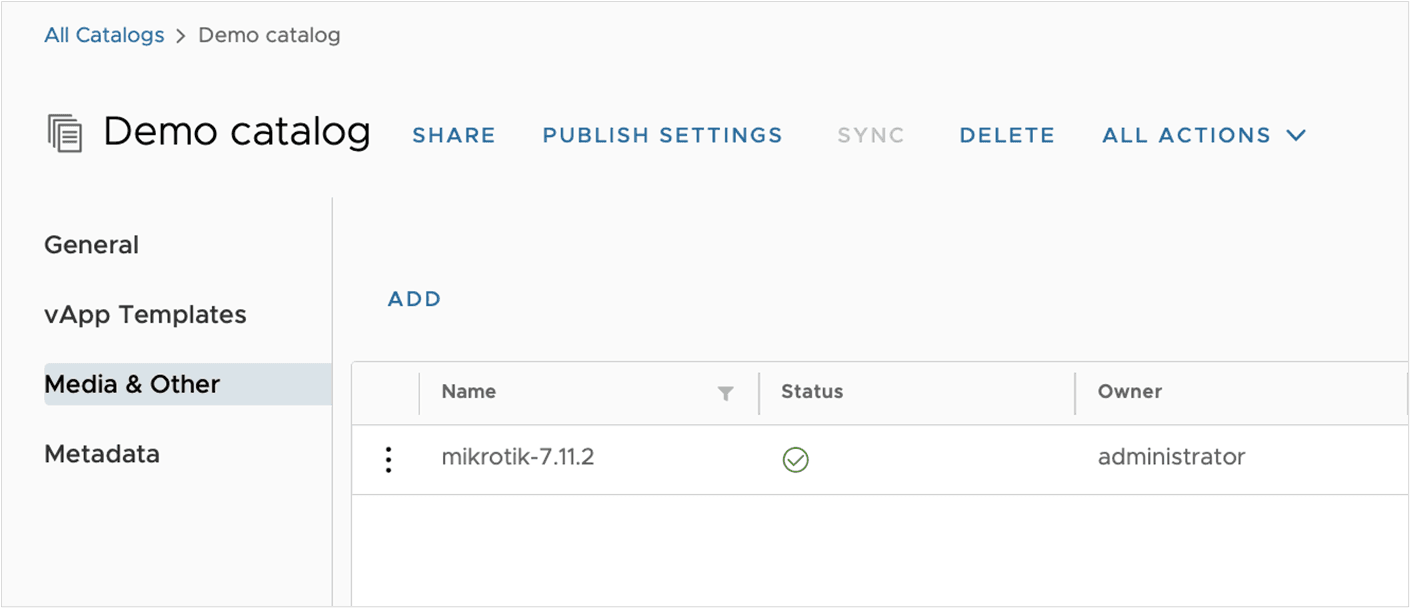The width and height of the screenshot is (1410, 608).
Task: Click the Demo catalog breadcrumb text
Action: tap(269, 35)
